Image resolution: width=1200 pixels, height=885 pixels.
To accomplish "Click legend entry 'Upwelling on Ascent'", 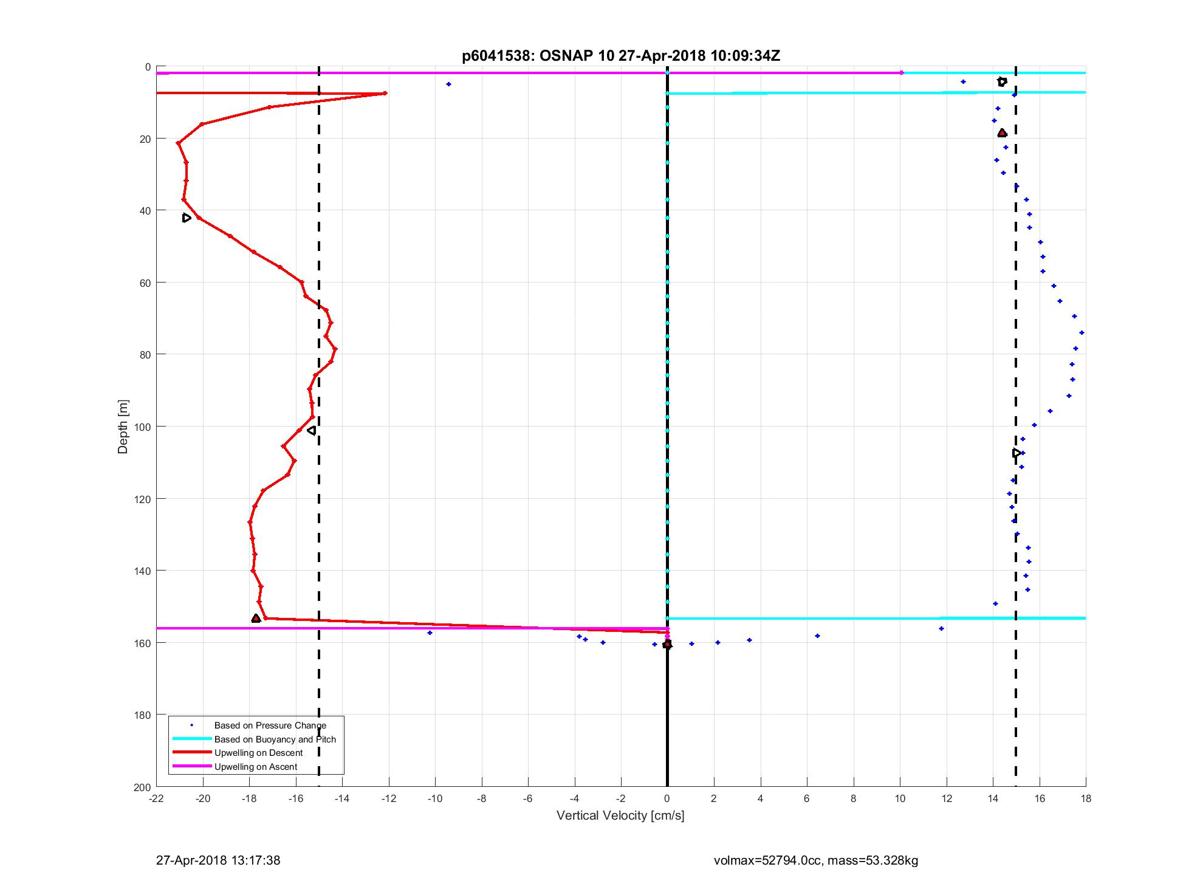I will [x=256, y=766].
